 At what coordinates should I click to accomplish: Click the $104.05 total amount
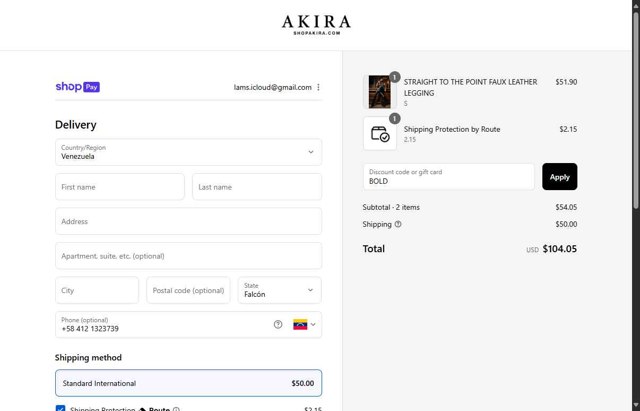(x=560, y=249)
